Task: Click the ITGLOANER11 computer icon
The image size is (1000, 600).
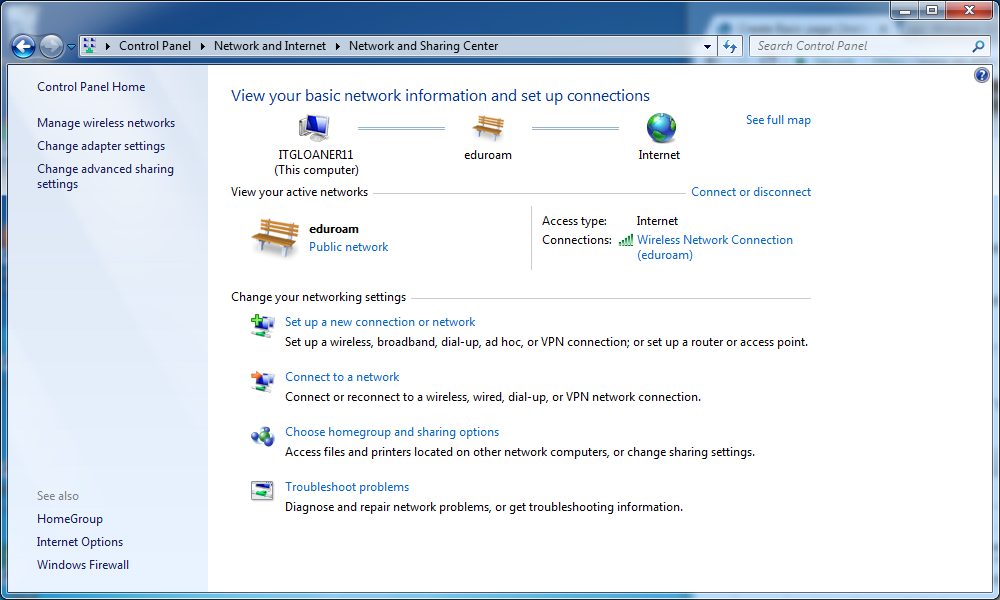Action: click(315, 128)
